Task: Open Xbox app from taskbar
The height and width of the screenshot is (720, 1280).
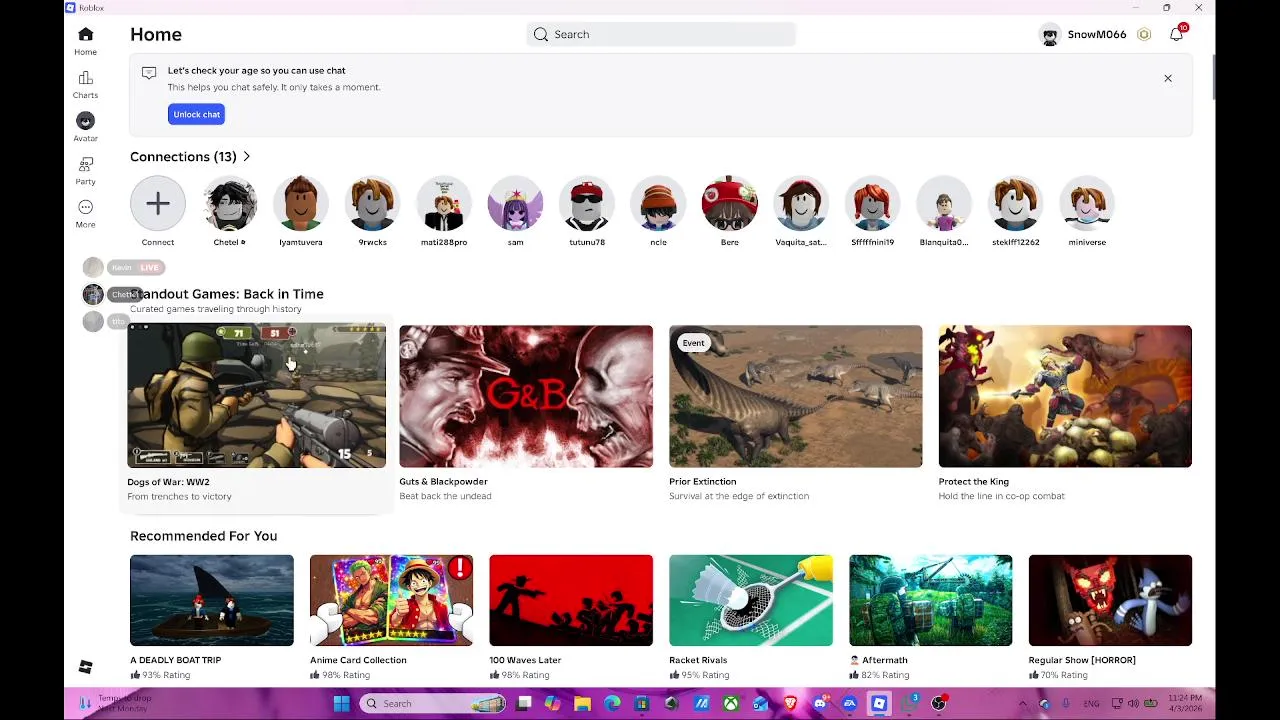Action: coord(731,703)
